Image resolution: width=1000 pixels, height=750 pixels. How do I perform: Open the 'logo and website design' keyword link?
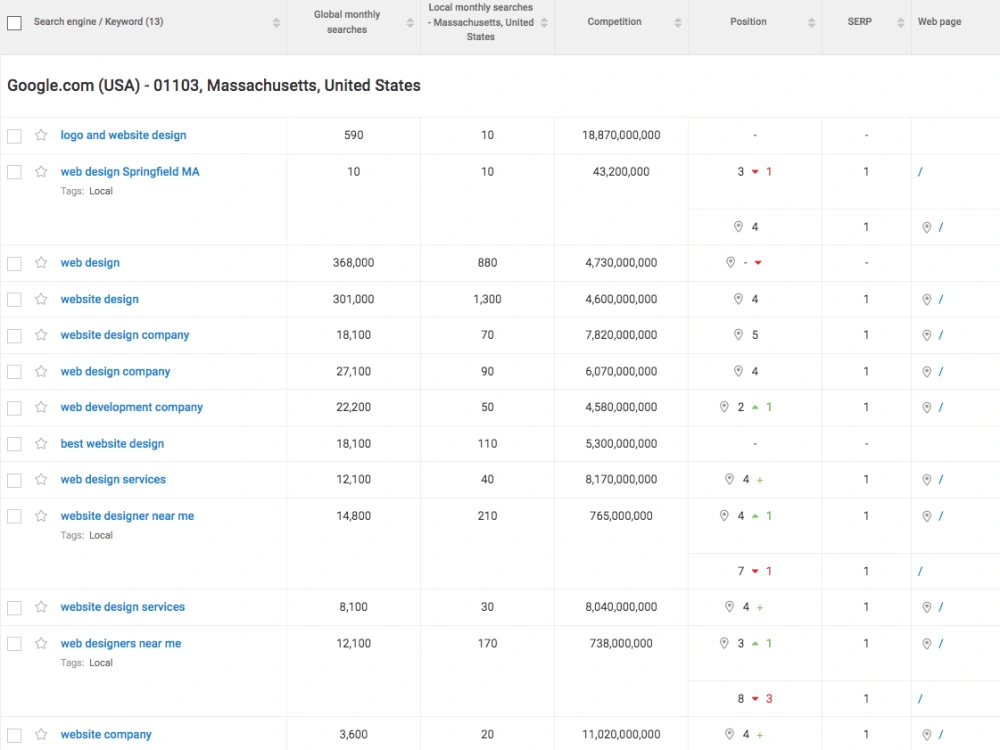(123, 135)
